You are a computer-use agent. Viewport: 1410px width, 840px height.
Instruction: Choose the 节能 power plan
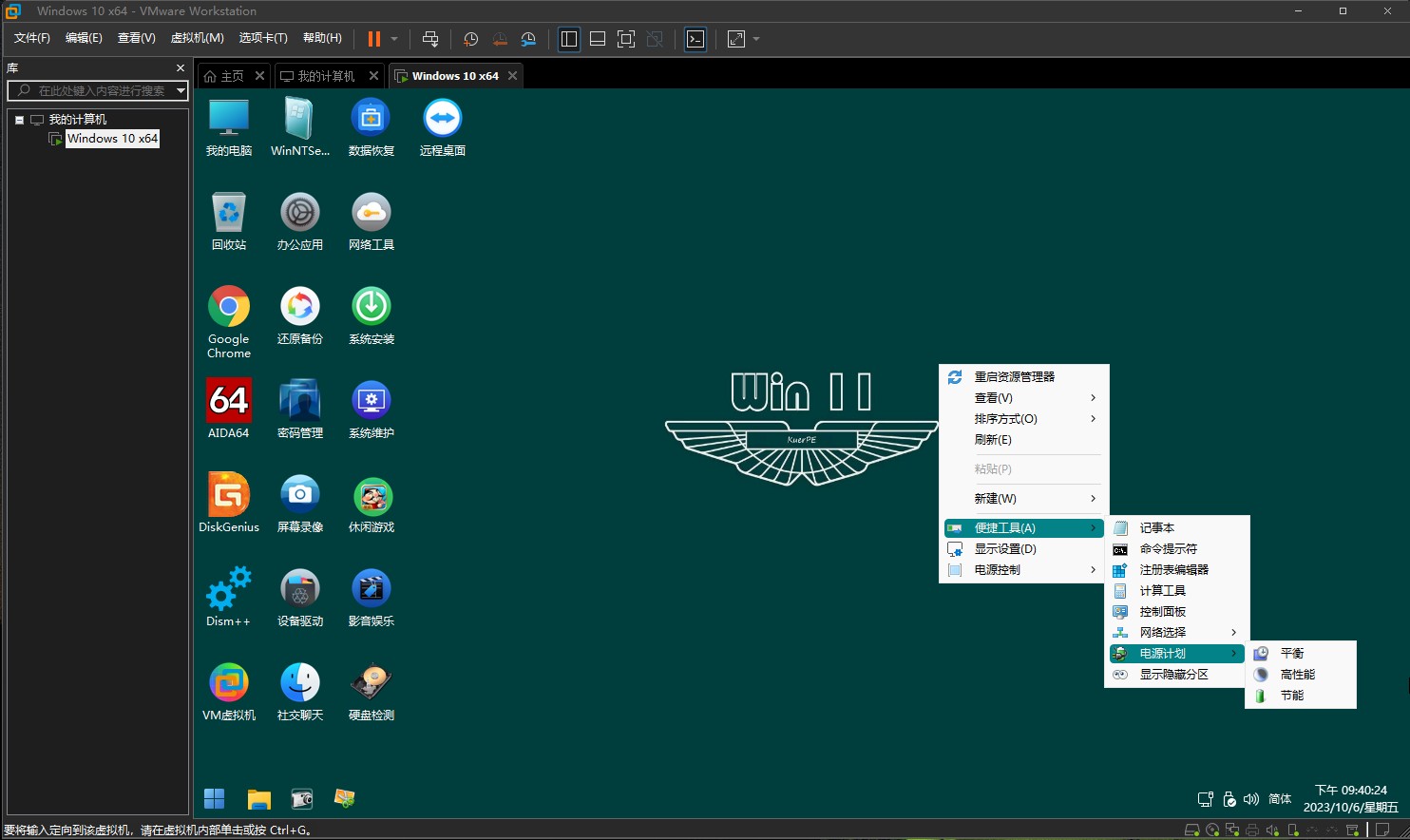click(1300, 696)
